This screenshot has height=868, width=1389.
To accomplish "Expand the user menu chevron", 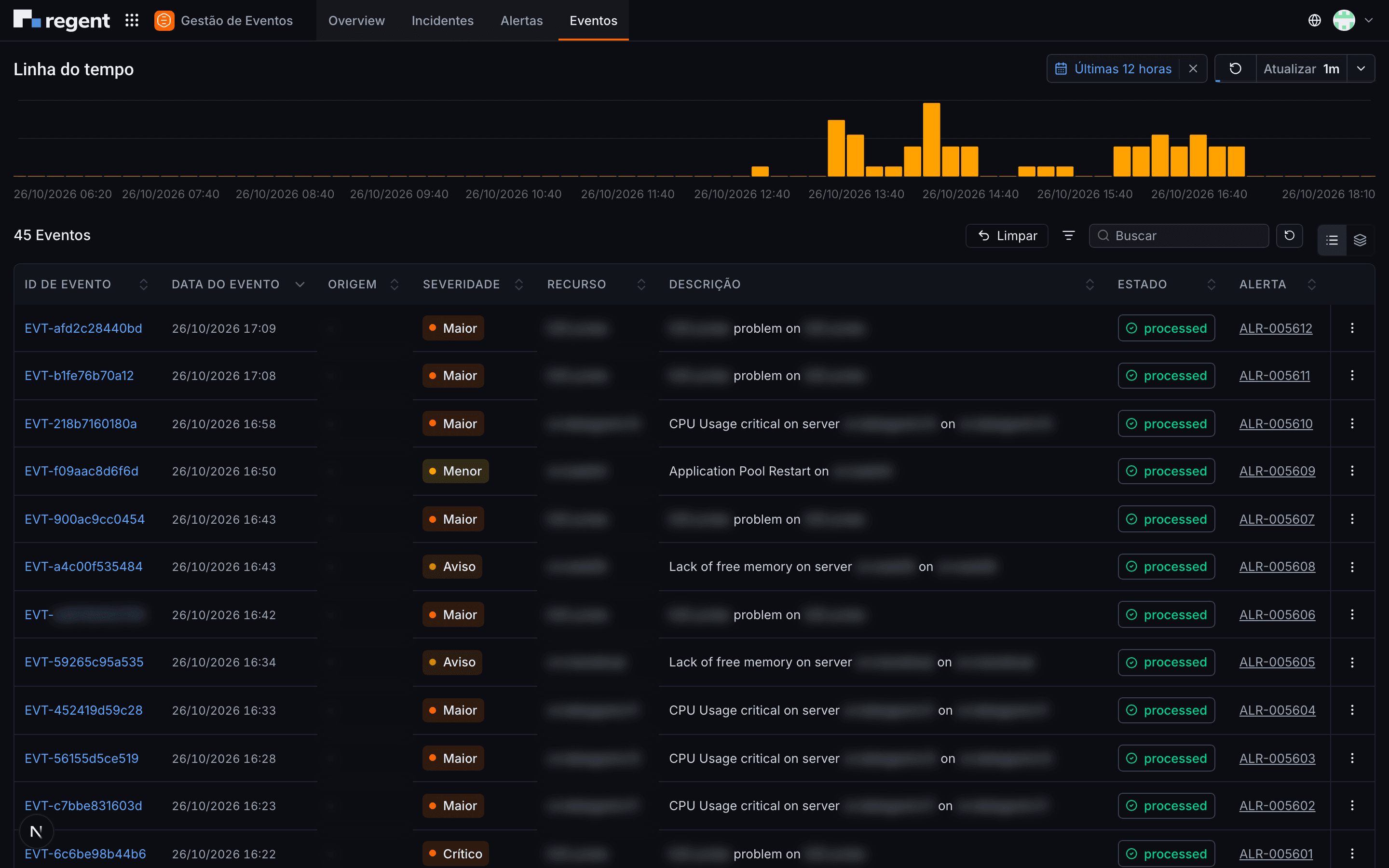I will (x=1369, y=21).
